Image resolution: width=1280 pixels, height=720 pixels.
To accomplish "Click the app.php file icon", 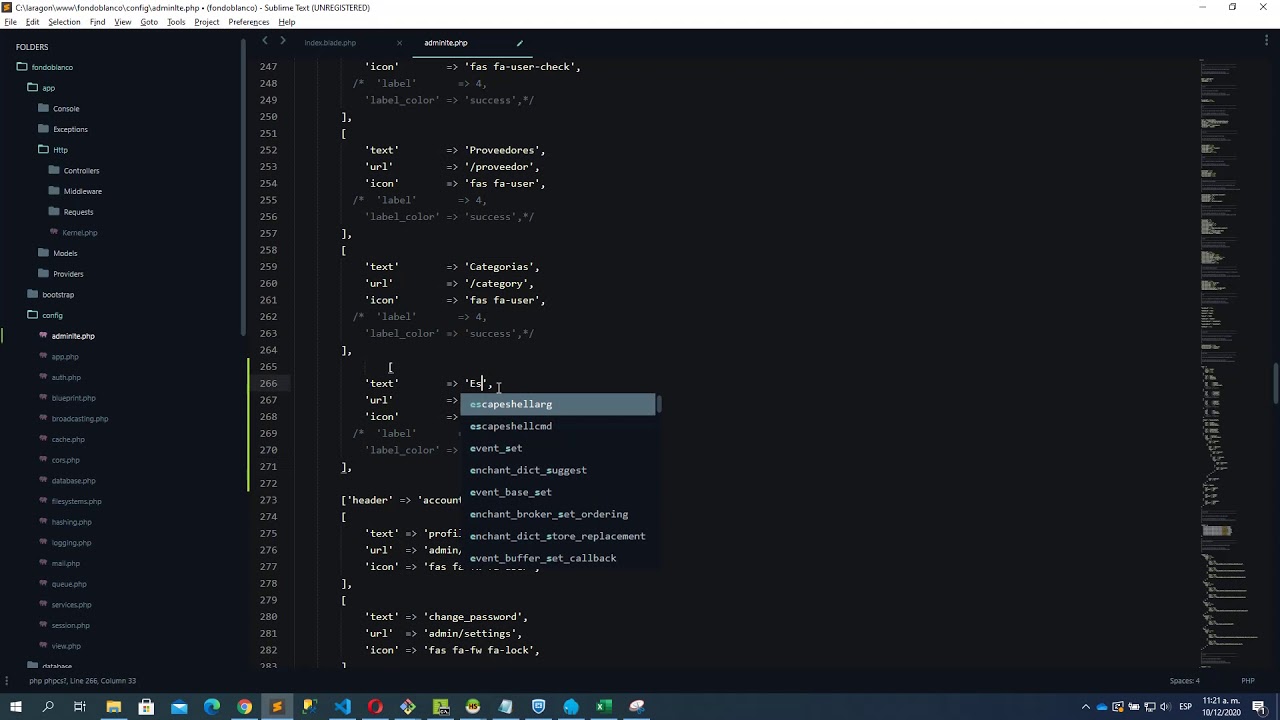I will 43,357.
